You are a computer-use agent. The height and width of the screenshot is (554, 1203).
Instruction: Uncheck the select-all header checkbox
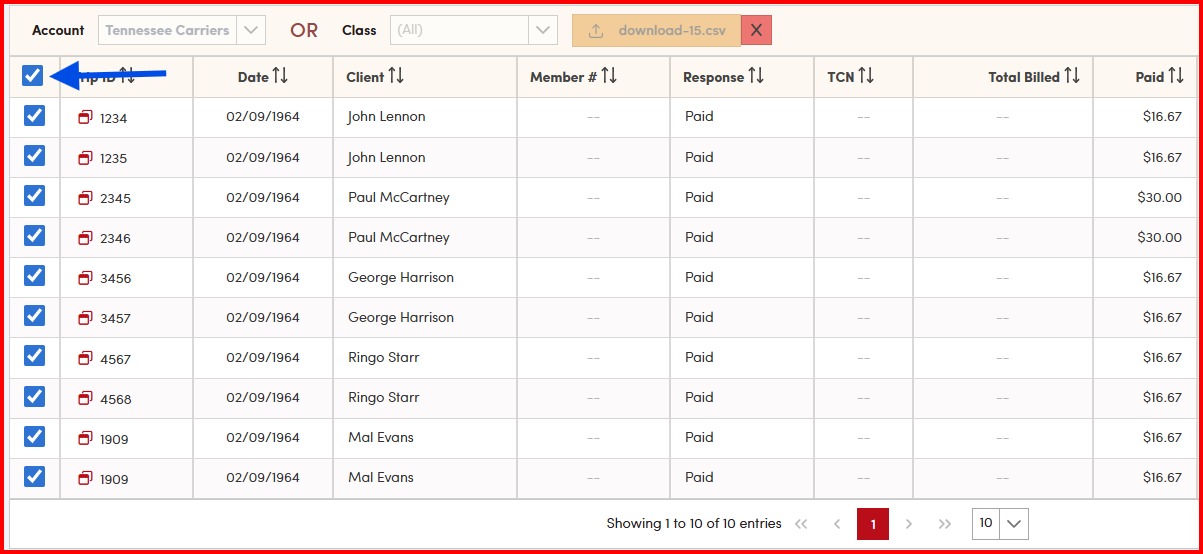[33, 75]
